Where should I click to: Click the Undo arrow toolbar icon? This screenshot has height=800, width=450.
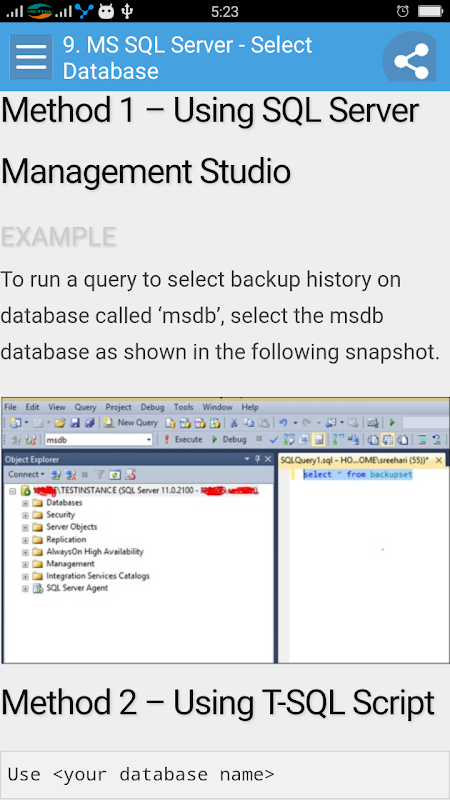click(x=284, y=422)
